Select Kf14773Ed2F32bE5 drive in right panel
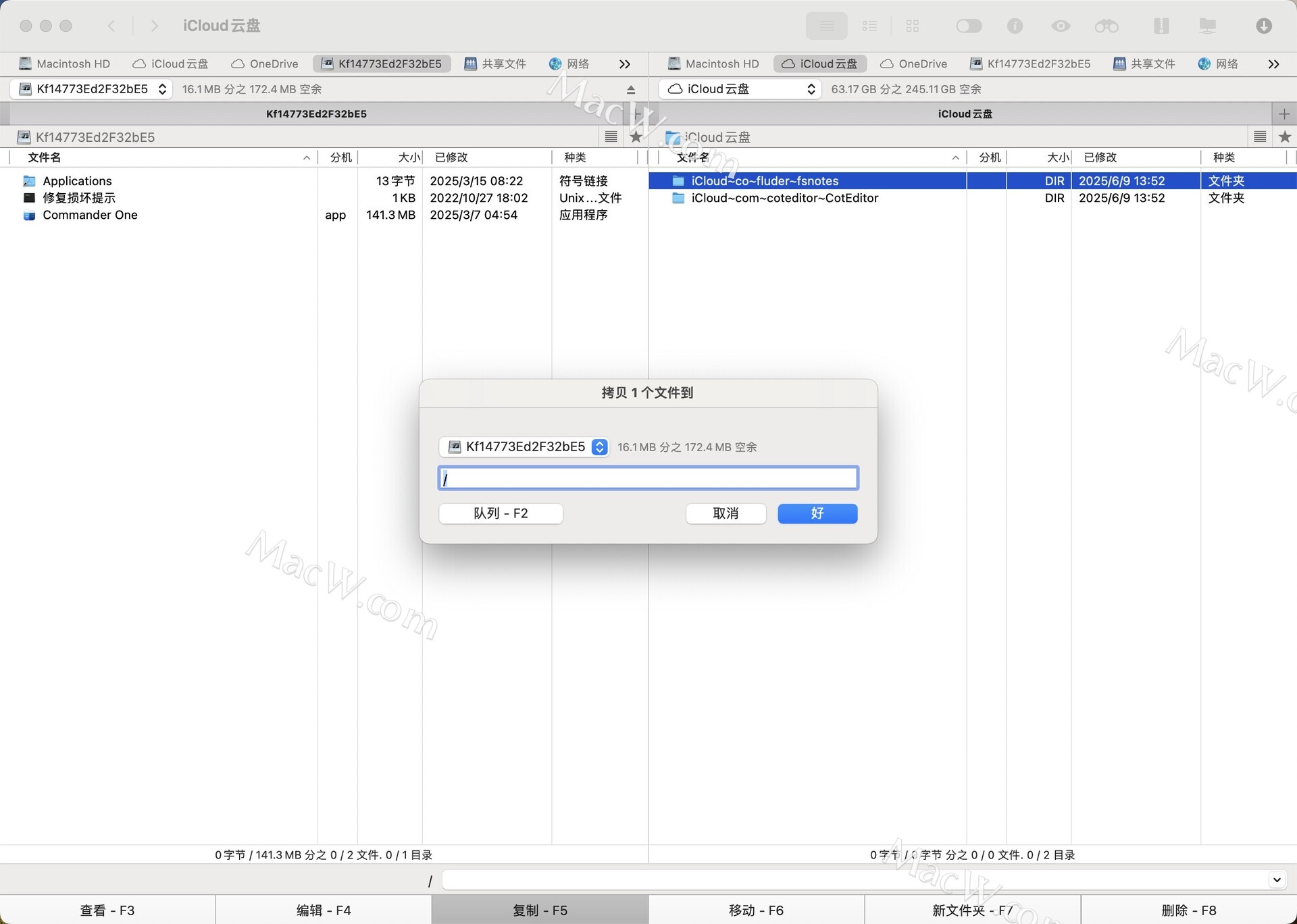Image resolution: width=1297 pixels, height=924 pixels. tap(1030, 63)
